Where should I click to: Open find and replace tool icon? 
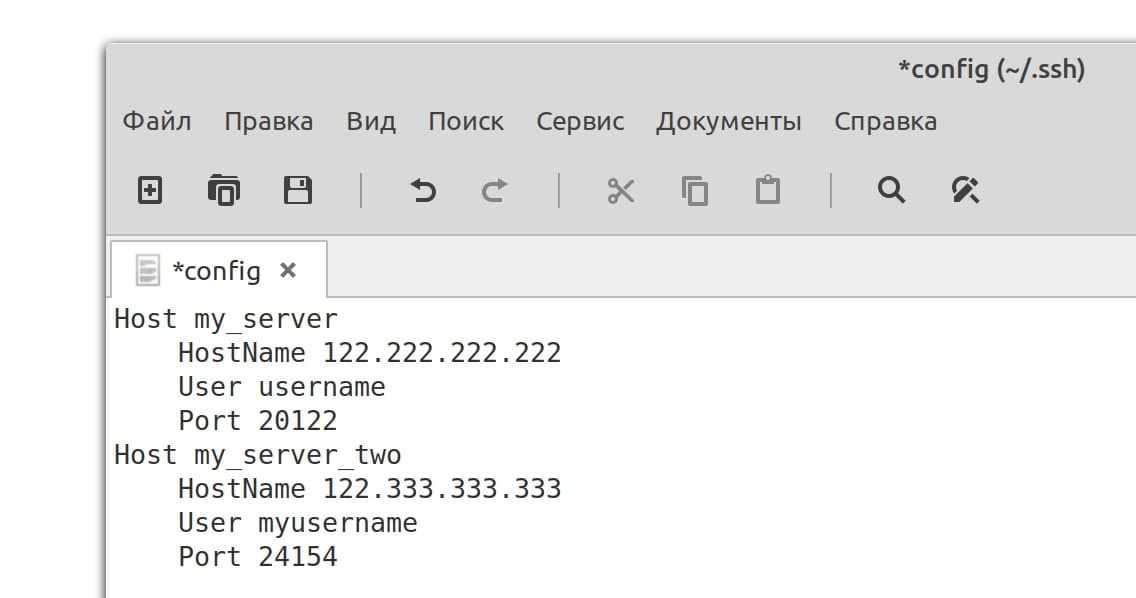click(x=965, y=190)
